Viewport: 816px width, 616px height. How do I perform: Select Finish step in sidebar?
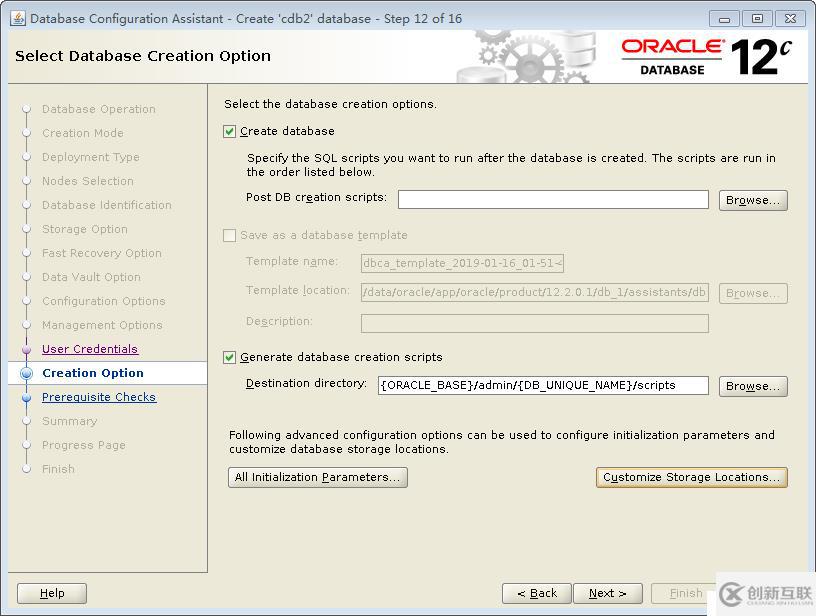click(58, 469)
